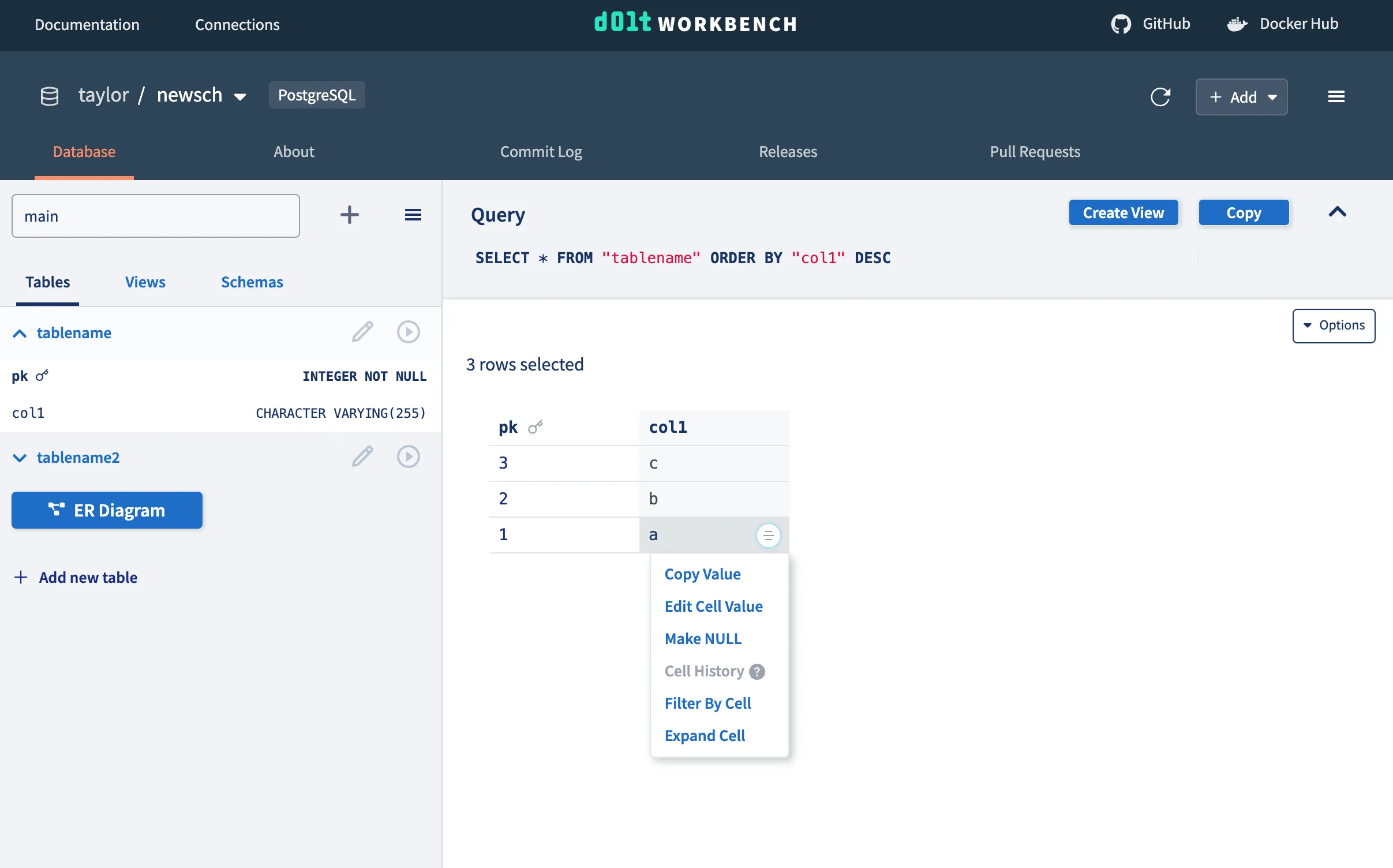This screenshot has height=868, width=1393.
Task: Open the newsch branch dropdown
Action: pos(239,96)
